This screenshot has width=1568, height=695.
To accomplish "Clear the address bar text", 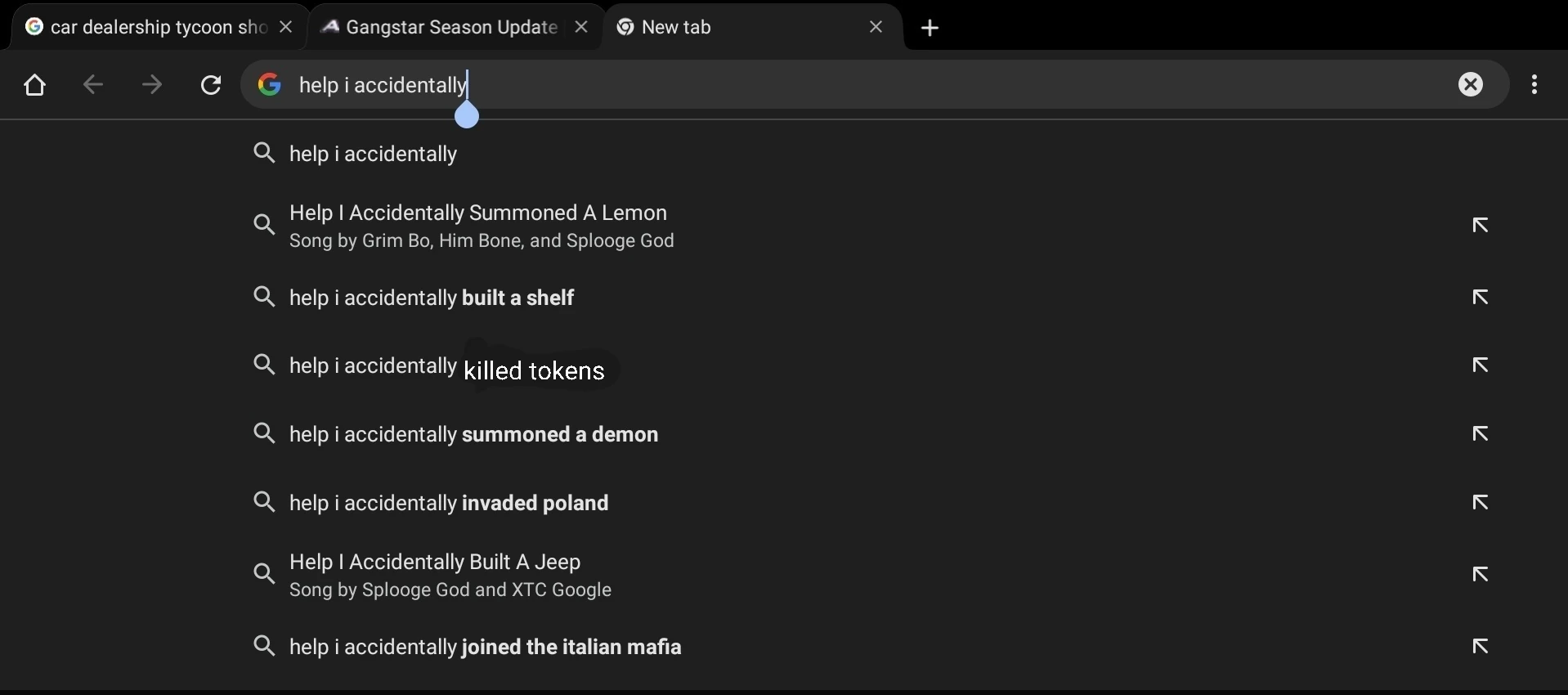I will pyautogui.click(x=1472, y=85).
